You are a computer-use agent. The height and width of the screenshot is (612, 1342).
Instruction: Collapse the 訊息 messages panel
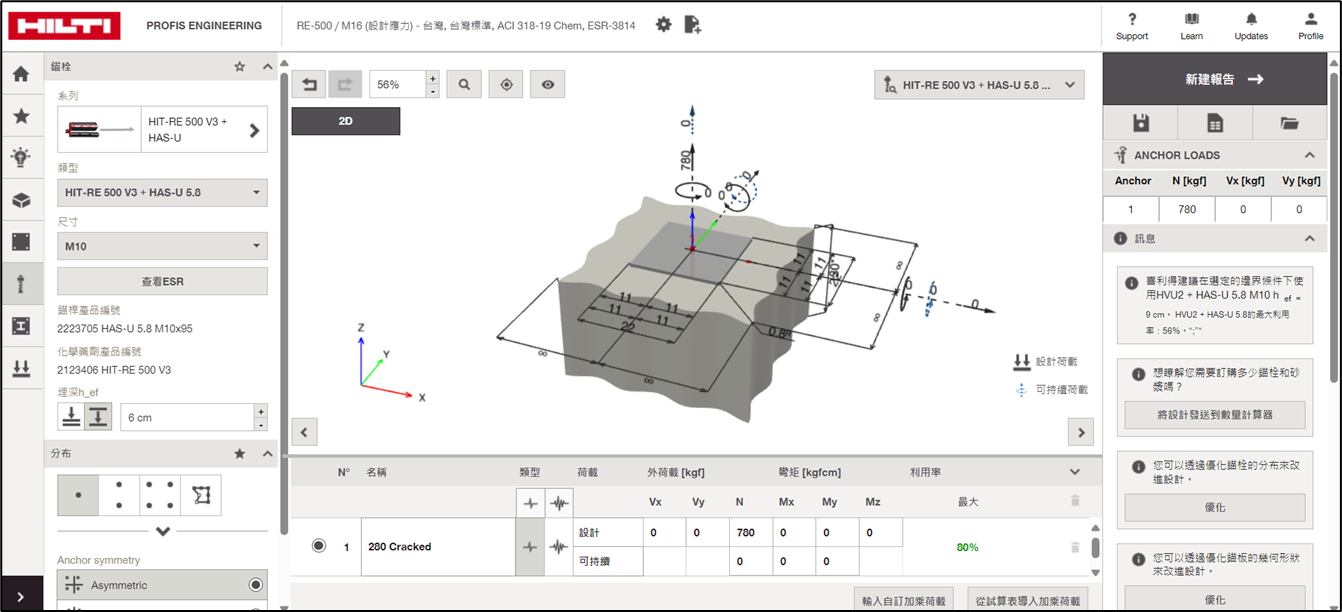pyautogui.click(x=1309, y=239)
